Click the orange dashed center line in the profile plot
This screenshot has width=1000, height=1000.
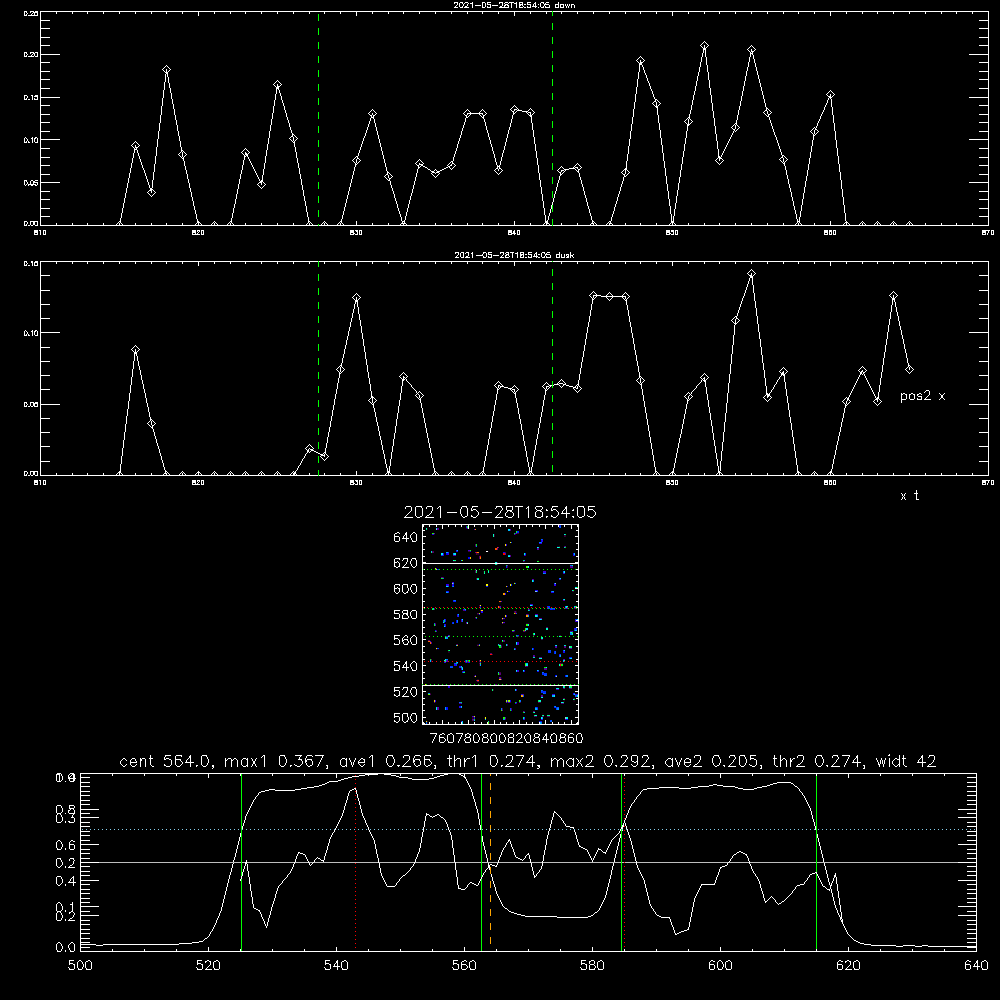[x=490, y=861]
